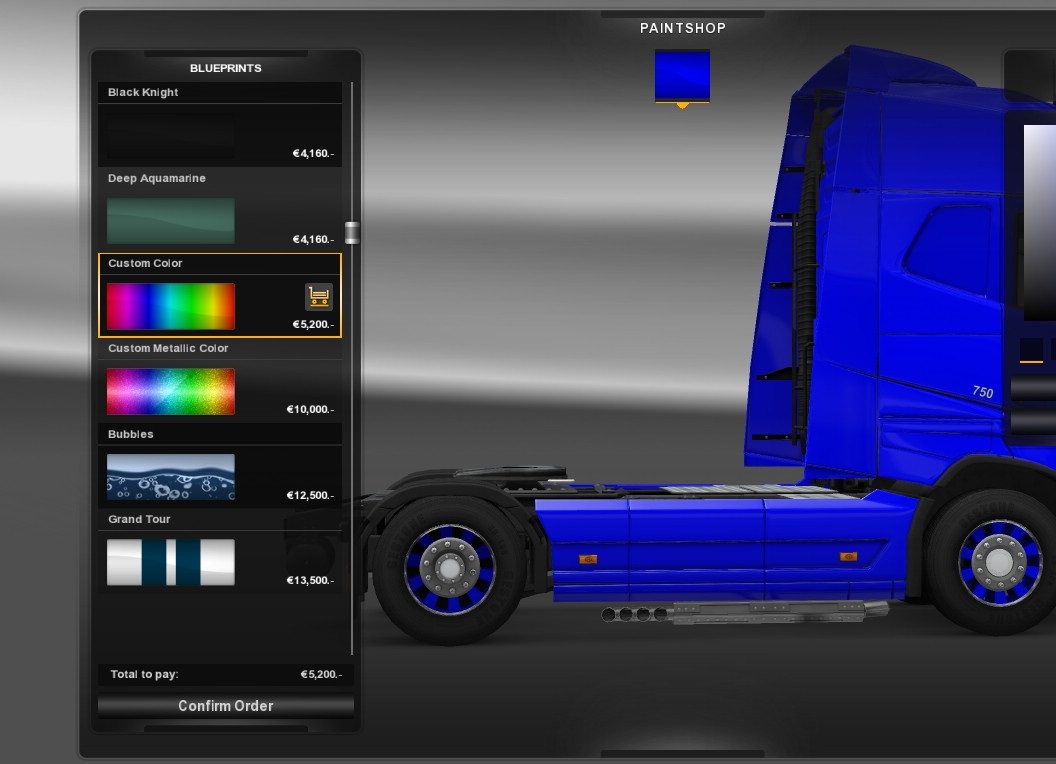Click the Grand Tour label
This screenshot has width=1056, height=764.
point(139,519)
